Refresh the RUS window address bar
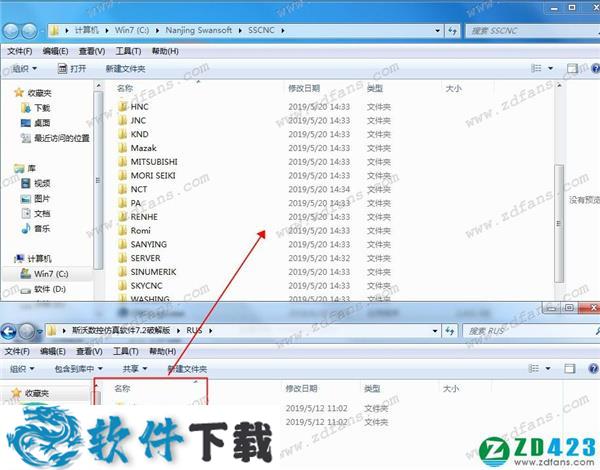600x470 pixels. pyautogui.click(x=450, y=331)
